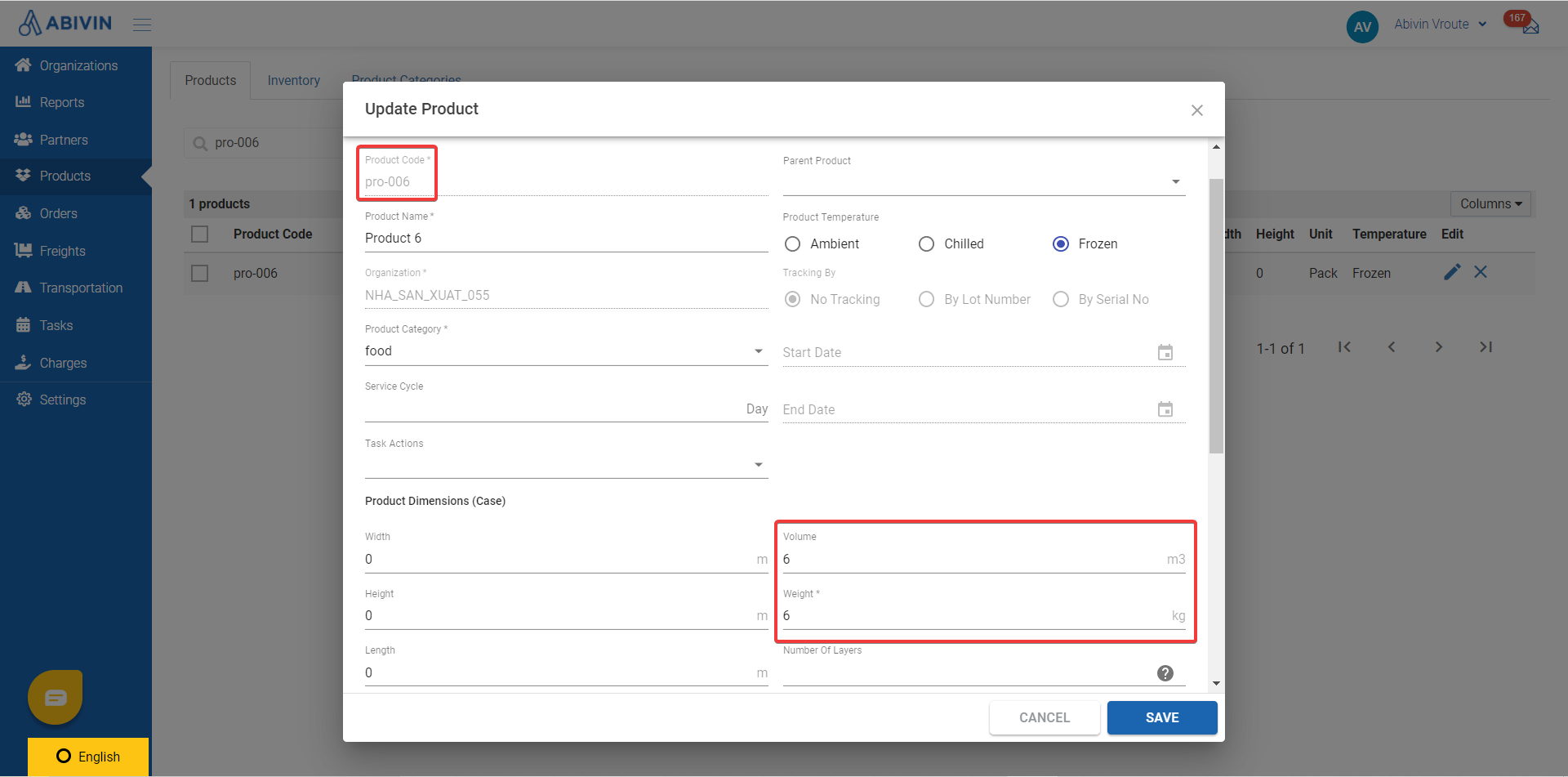The height and width of the screenshot is (777, 1568).
Task: Click the Height dimension input field
Action: coord(566,615)
